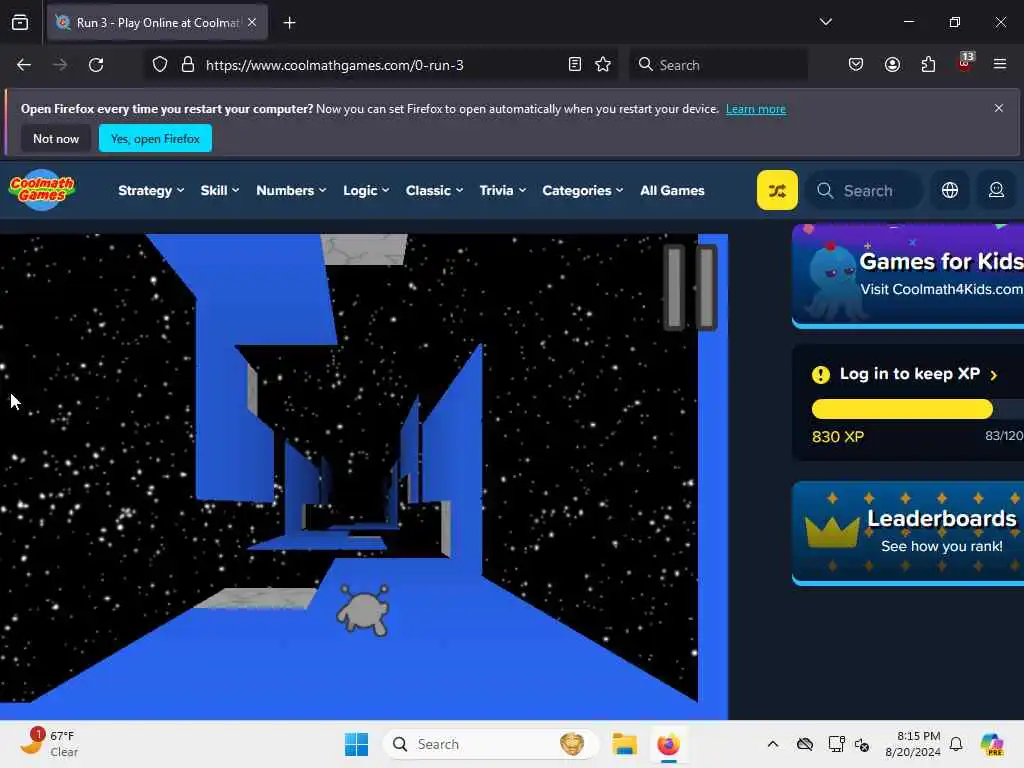Image resolution: width=1024 pixels, height=768 pixels.
Task: Open the Windows Start menu
Action: pyautogui.click(x=356, y=744)
